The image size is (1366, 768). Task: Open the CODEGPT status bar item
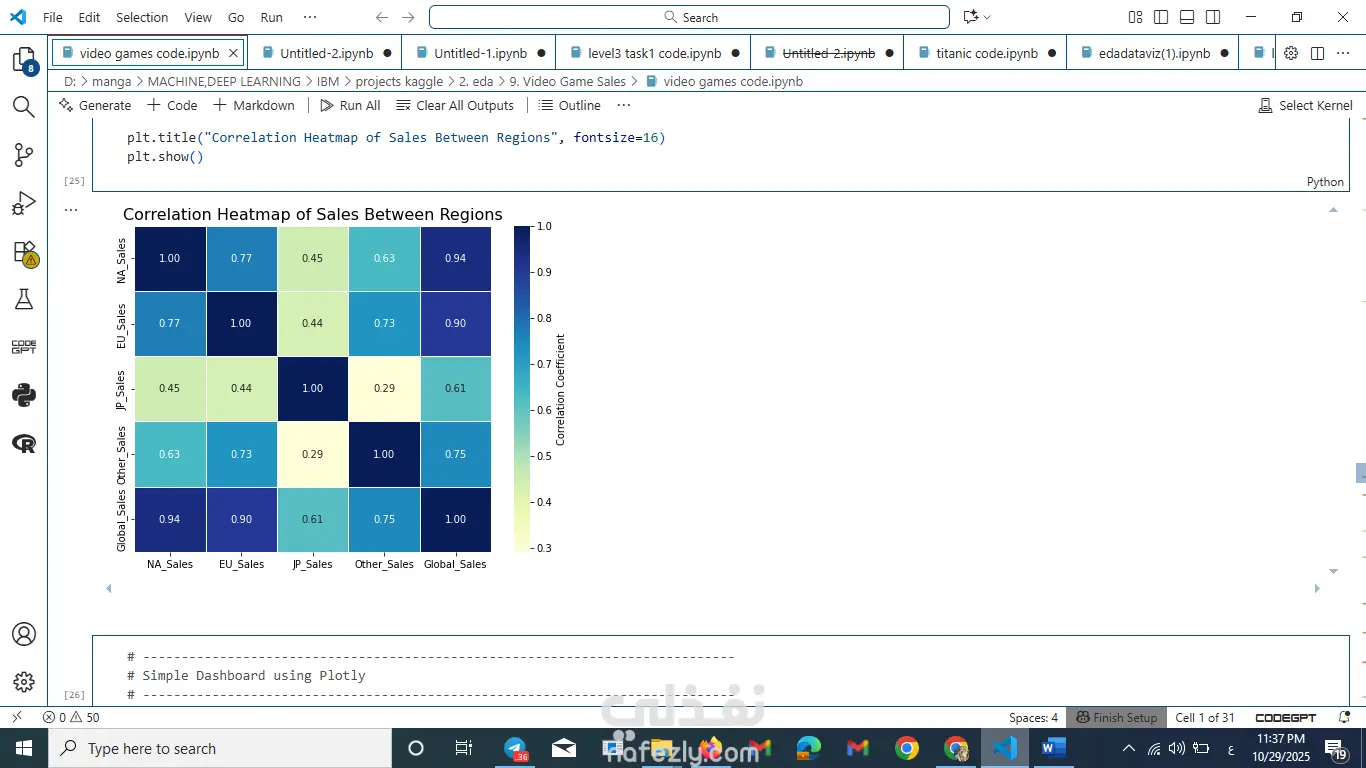click(x=1285, y=717)
